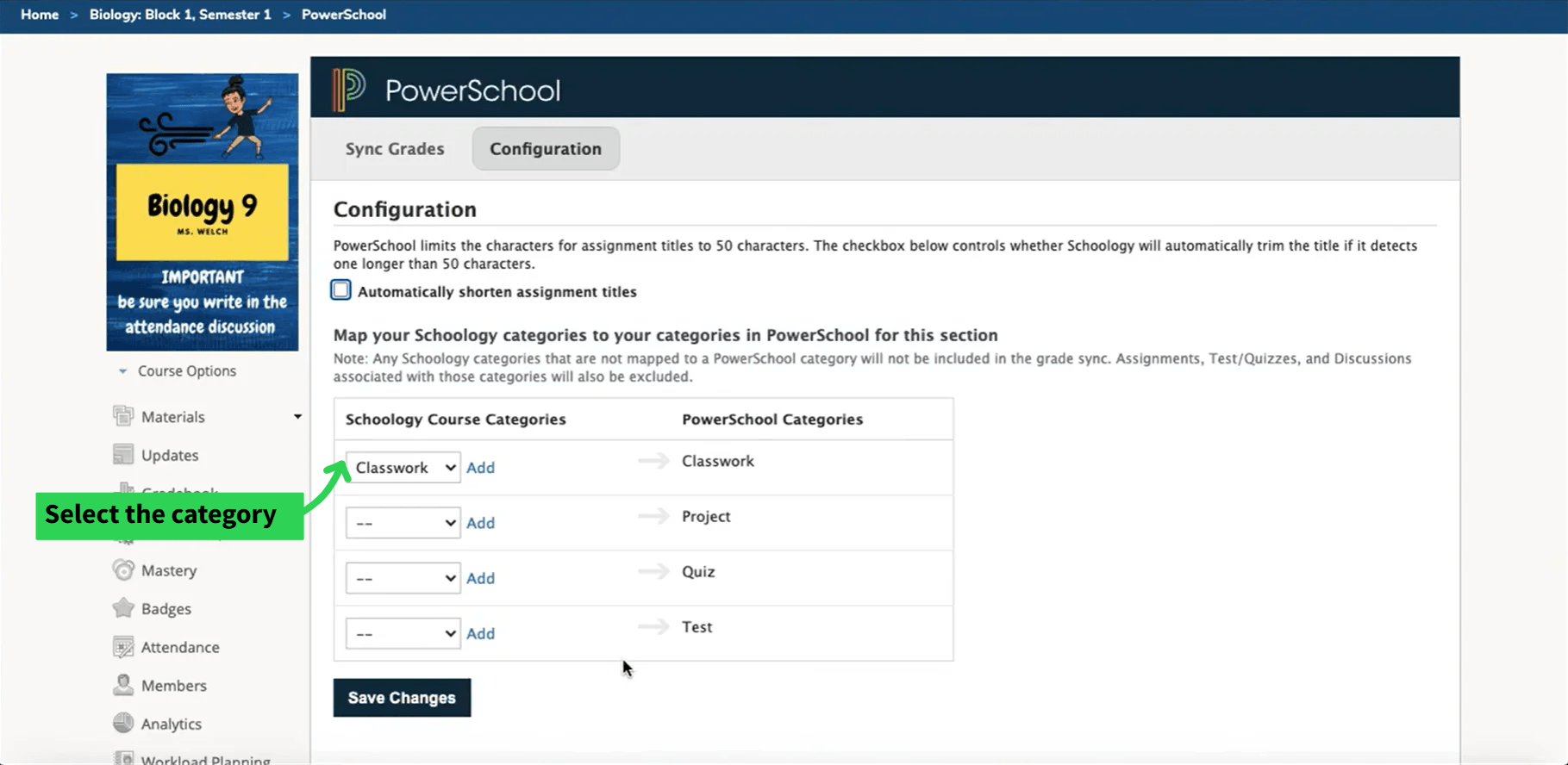
Task: Click Save Changes button
Action: point(402,698)
